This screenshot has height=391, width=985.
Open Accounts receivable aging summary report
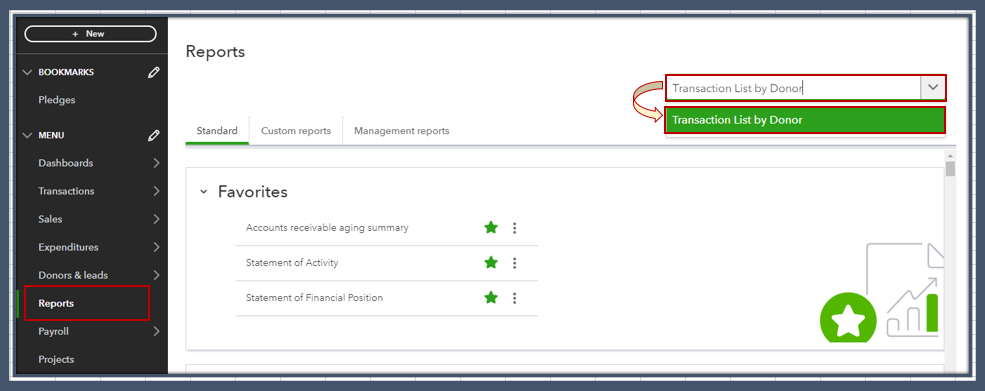pyautogui.click(x=327, y=228)
